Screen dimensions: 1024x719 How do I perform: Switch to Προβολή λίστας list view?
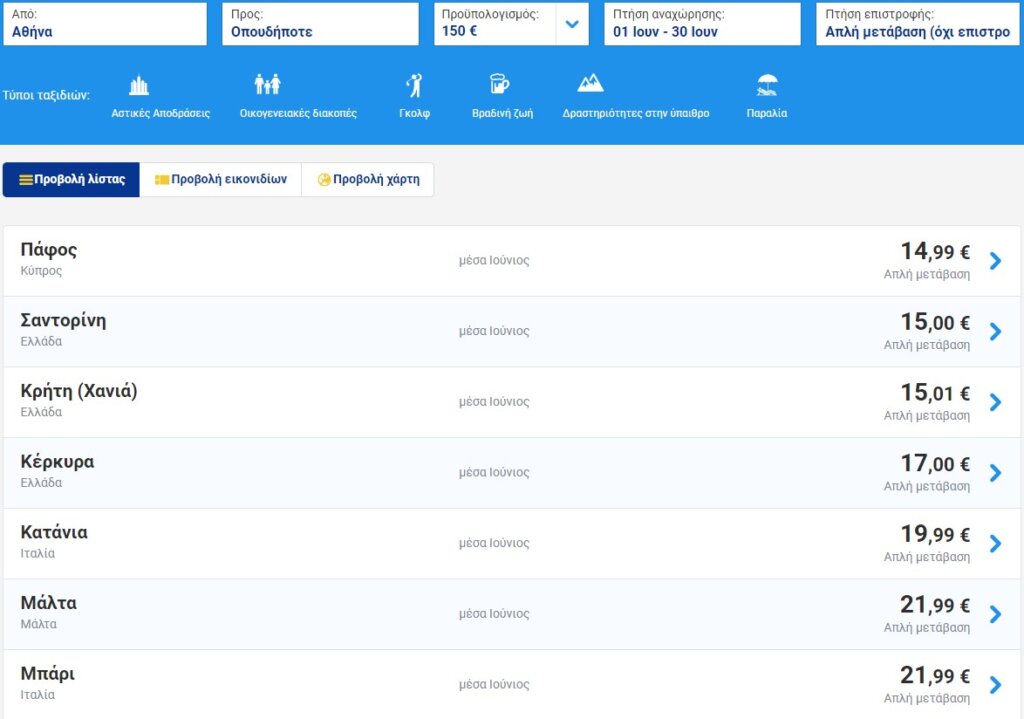(x=71, y=180)
